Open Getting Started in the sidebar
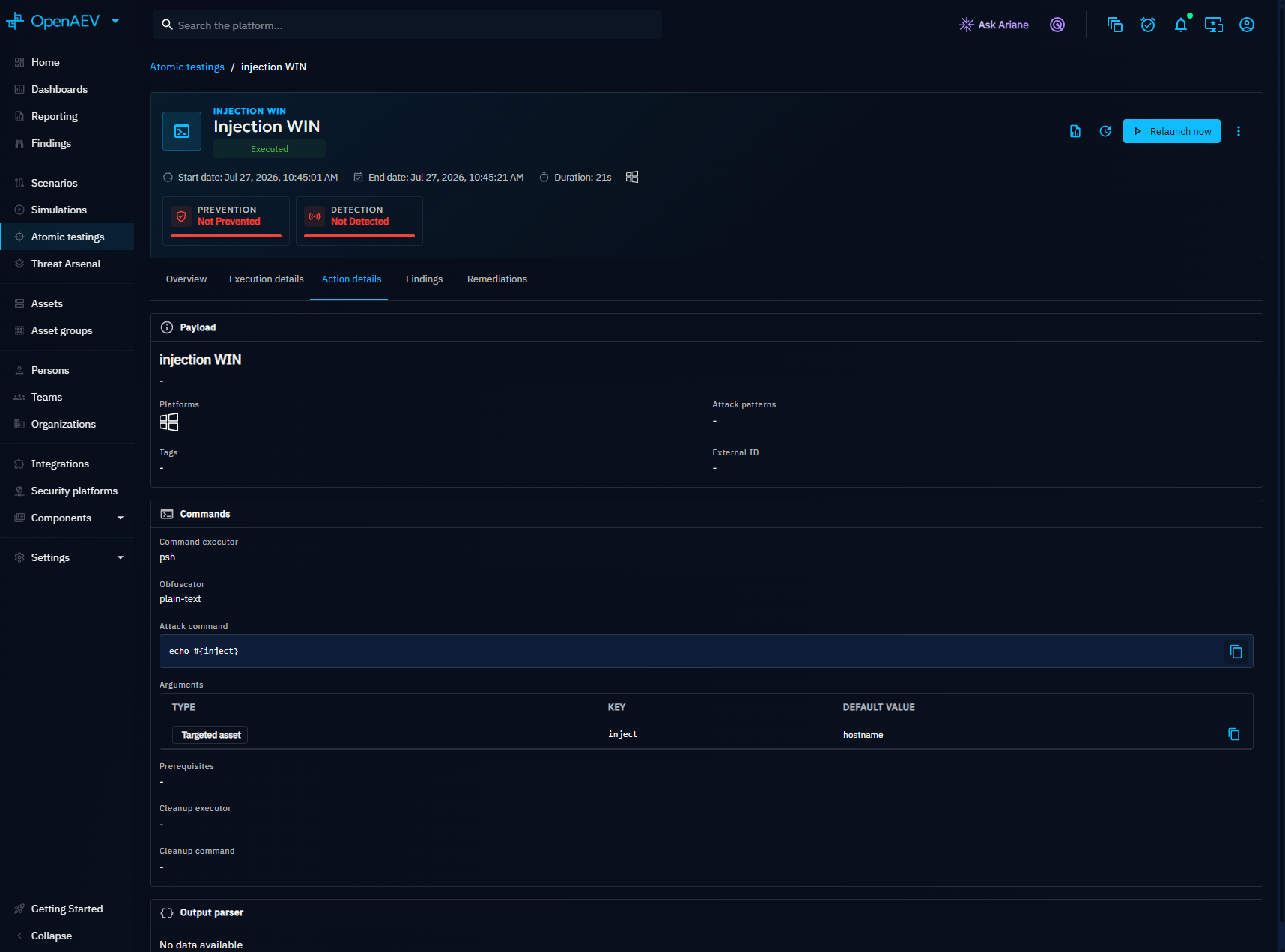This screenshot has height=952, width=1285. click(67, 909)
